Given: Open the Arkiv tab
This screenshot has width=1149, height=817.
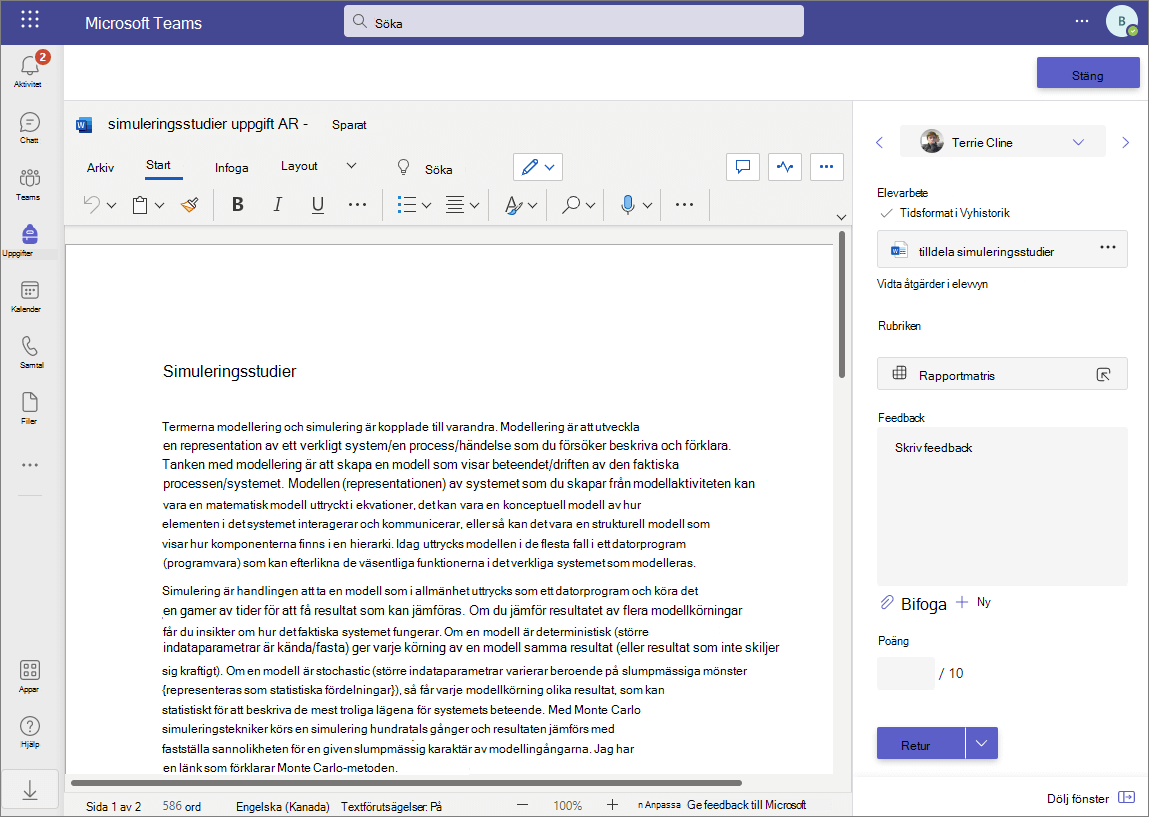Looking at the screenshot, I should (x=100, y=168).
